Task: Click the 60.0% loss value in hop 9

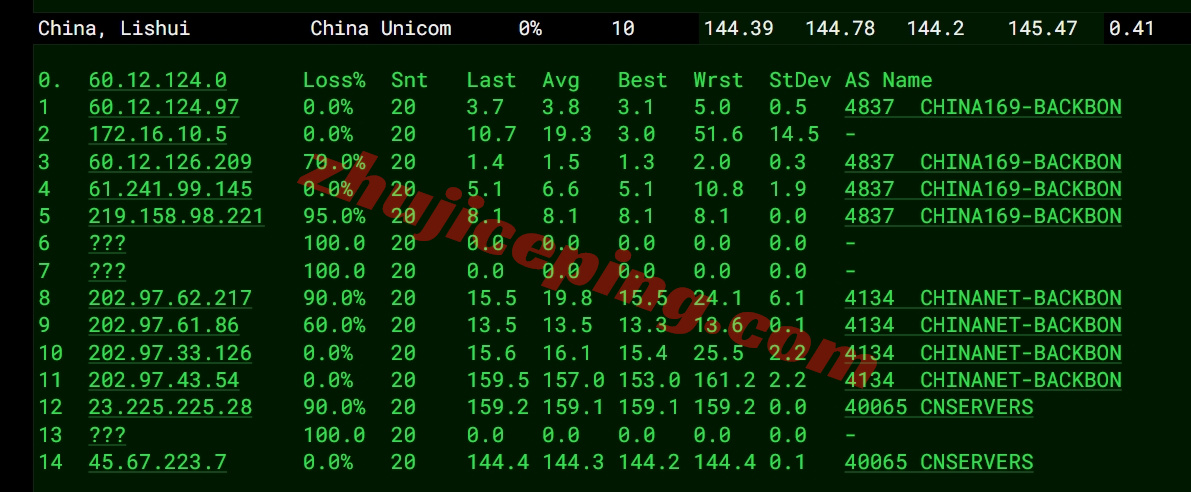Action: [334, 326]
